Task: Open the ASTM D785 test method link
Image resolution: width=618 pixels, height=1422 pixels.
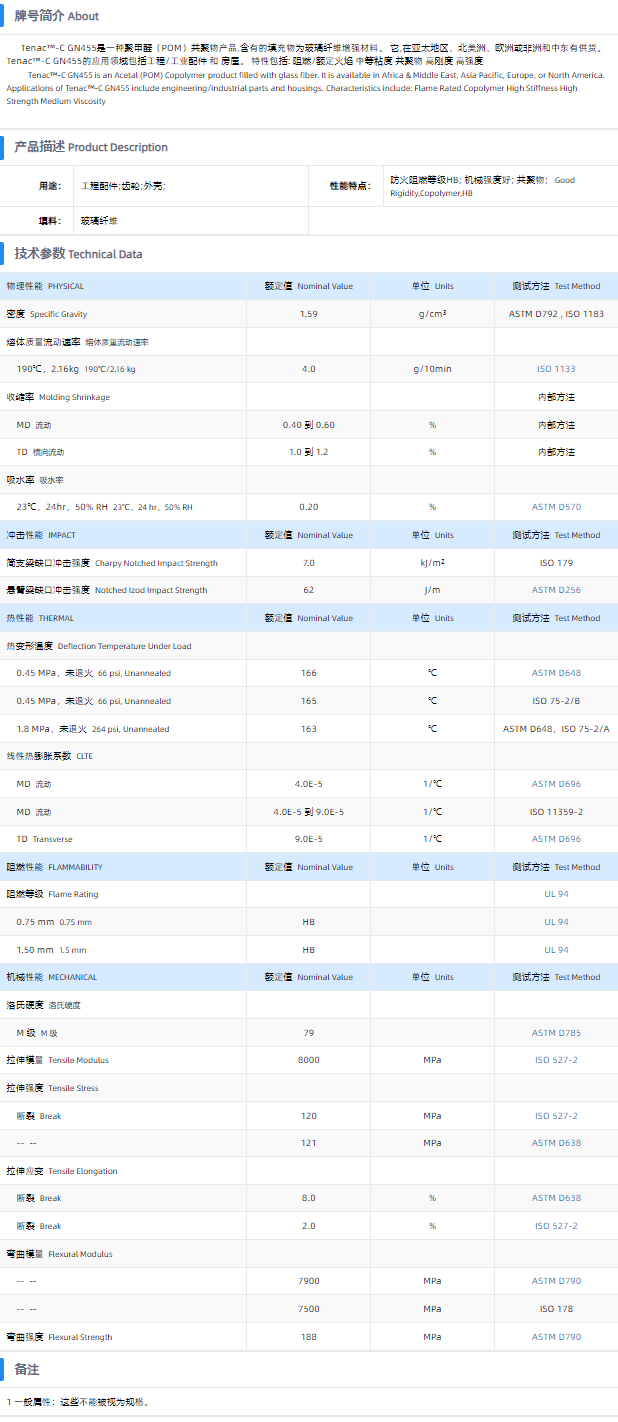Action: (556, 1033)
